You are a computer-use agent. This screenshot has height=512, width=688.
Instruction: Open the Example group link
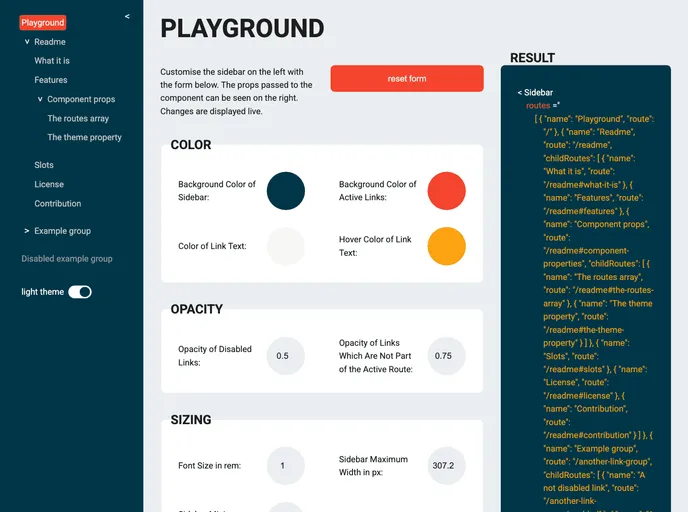(x=62, y=231)
